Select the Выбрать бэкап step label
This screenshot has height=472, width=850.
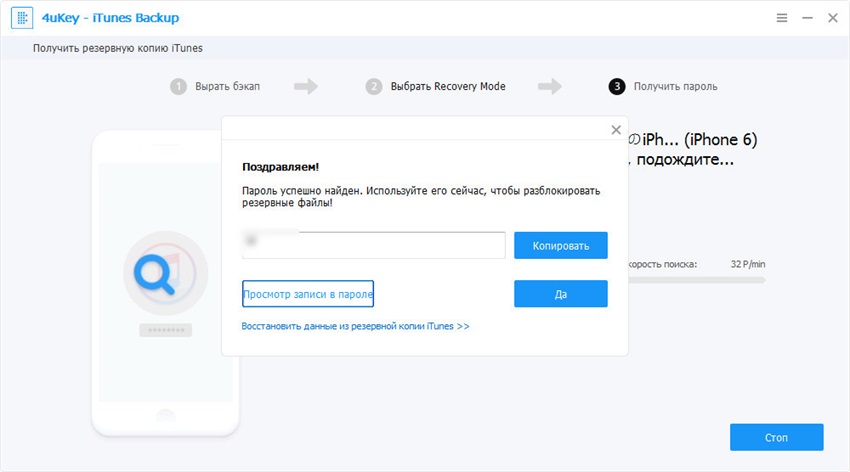pyautogui.click(x=228, y=87)
